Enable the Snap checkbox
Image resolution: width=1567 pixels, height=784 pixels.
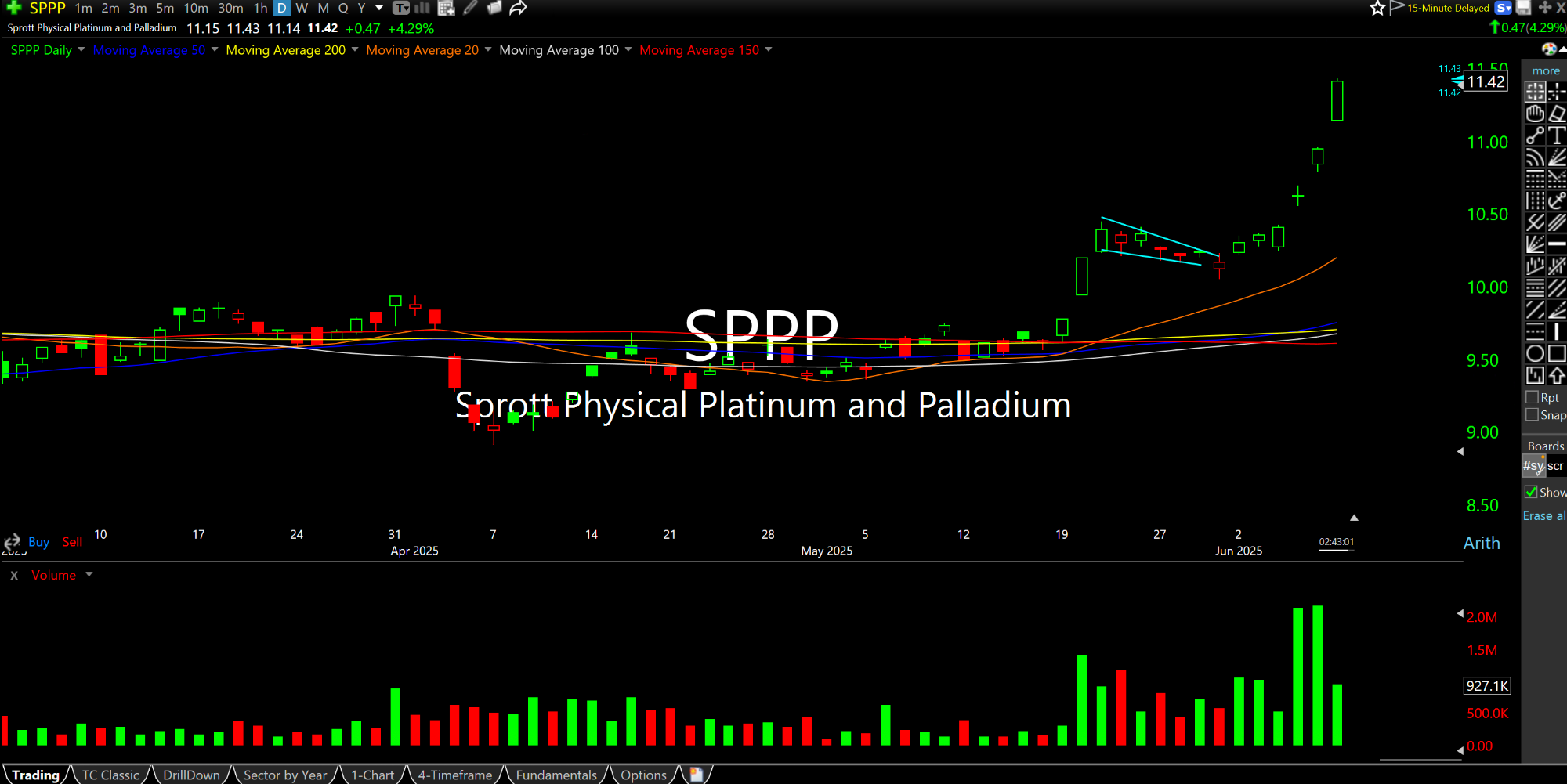click(1532, 414)
